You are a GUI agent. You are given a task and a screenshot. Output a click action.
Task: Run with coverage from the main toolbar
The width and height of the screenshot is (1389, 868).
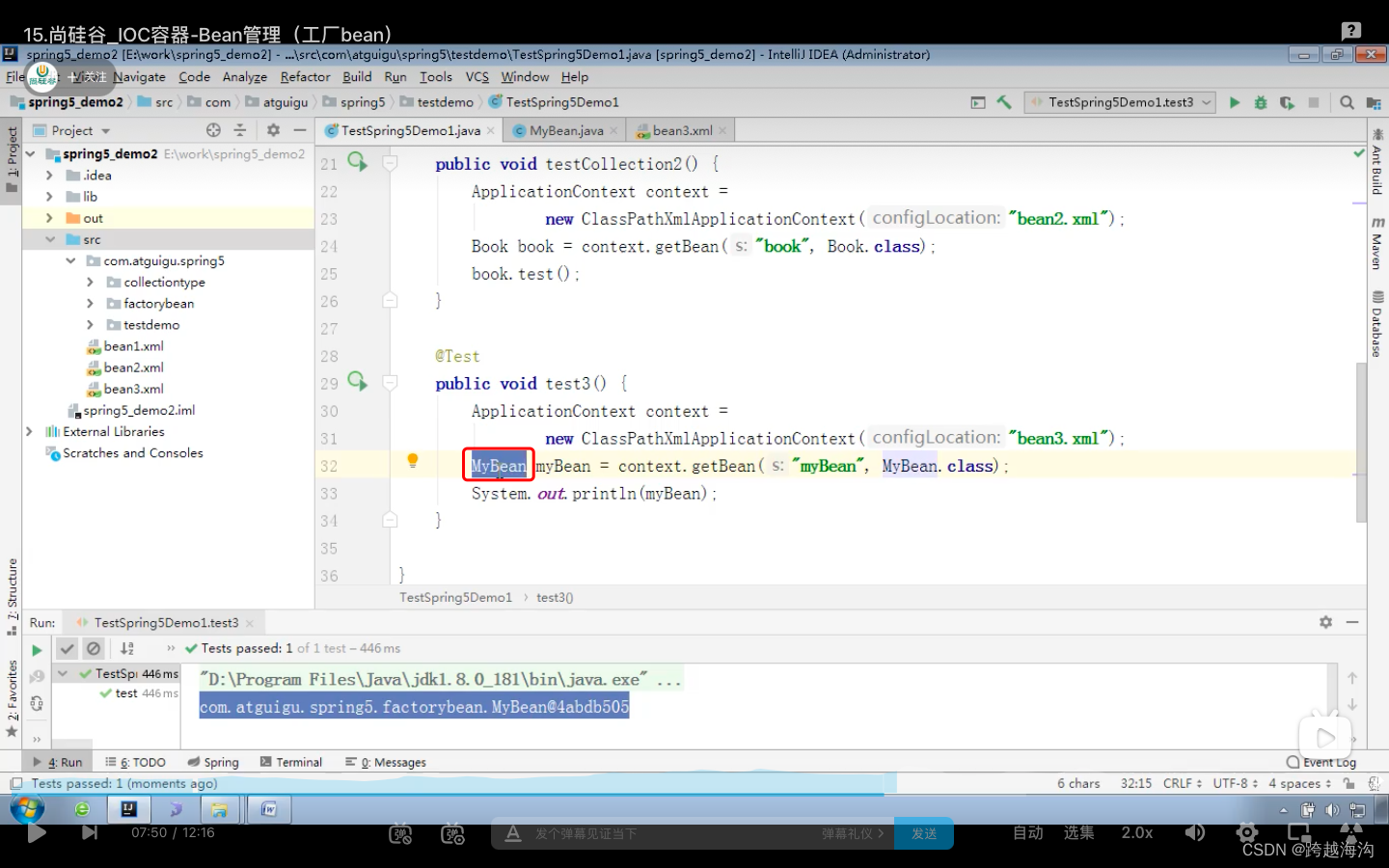pos(1287,102)
